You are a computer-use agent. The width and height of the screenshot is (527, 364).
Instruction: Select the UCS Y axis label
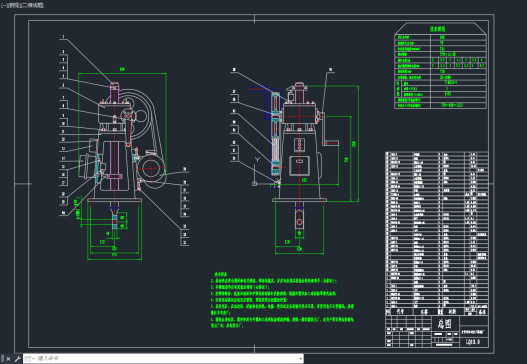point(257,160)
